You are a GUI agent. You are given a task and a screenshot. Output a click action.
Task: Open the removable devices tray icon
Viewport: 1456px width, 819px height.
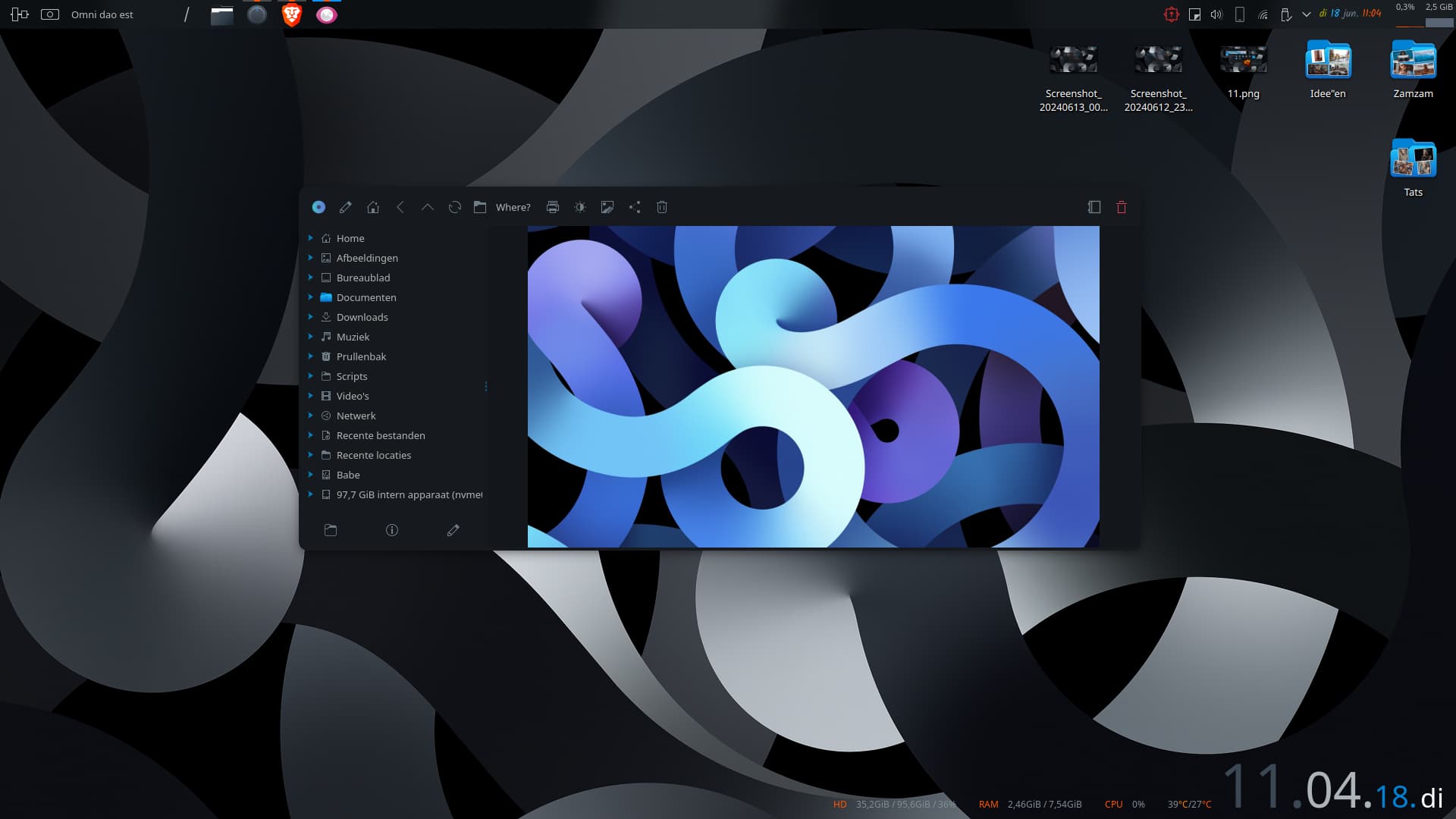[1285, 14]
